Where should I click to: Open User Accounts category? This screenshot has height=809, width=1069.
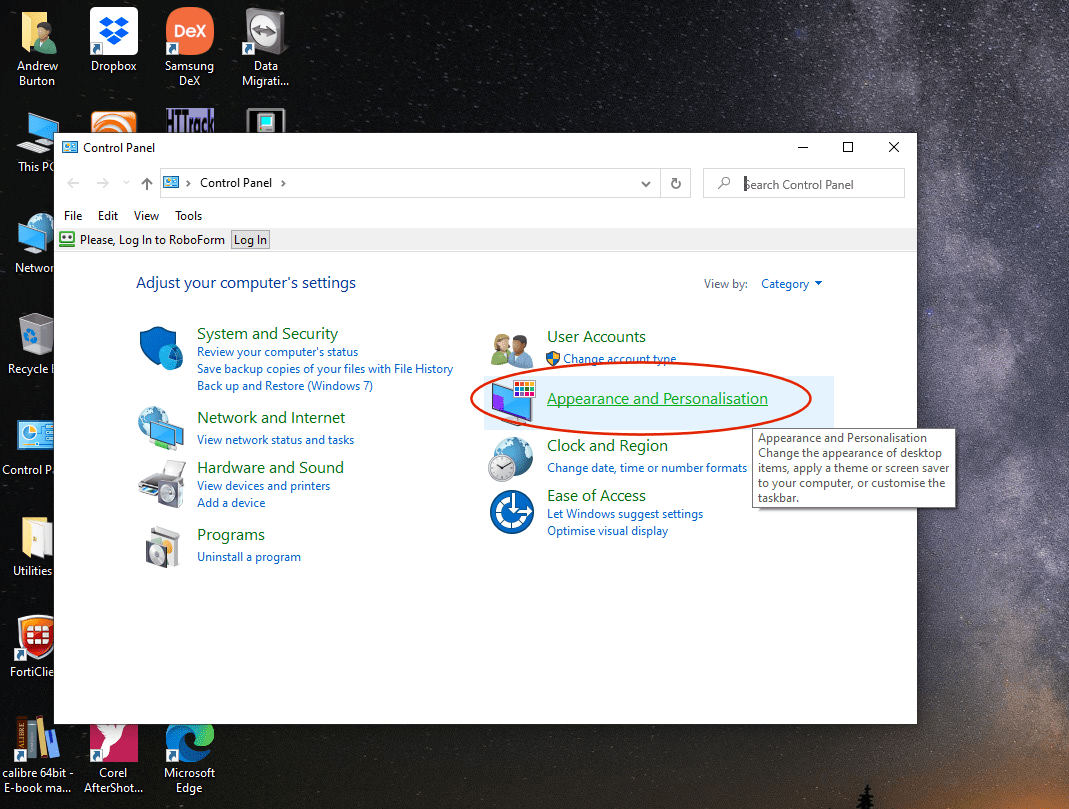596,337
